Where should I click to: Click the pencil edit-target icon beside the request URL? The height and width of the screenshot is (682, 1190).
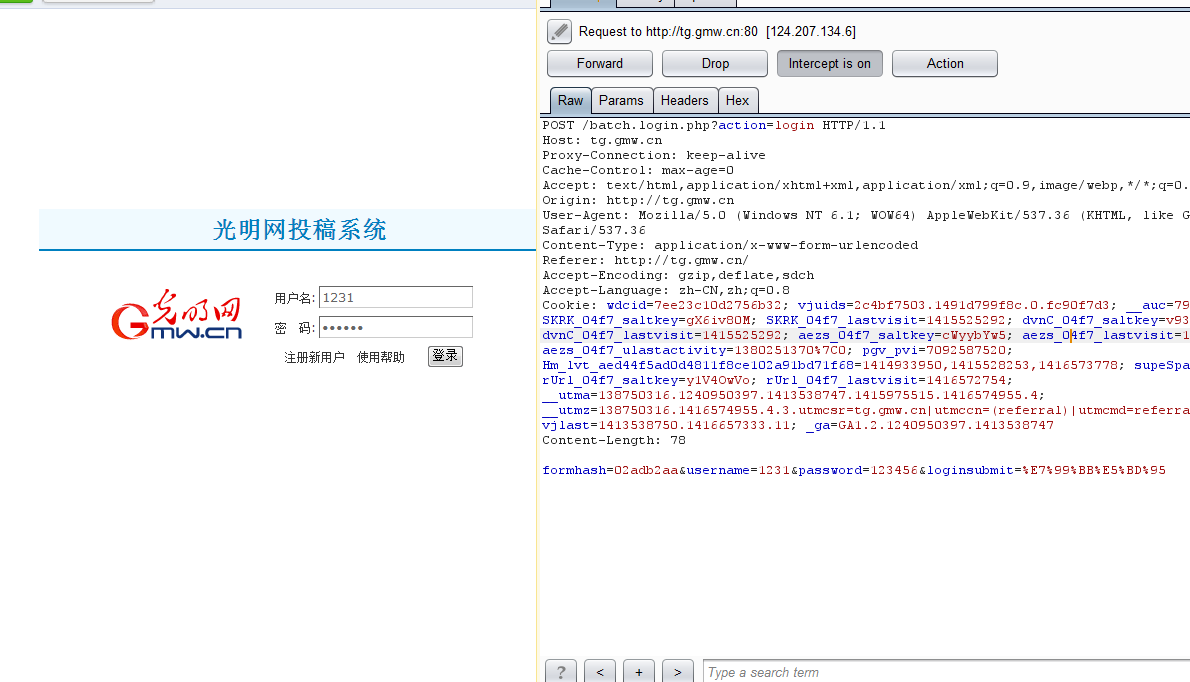(x=559, y=32)
